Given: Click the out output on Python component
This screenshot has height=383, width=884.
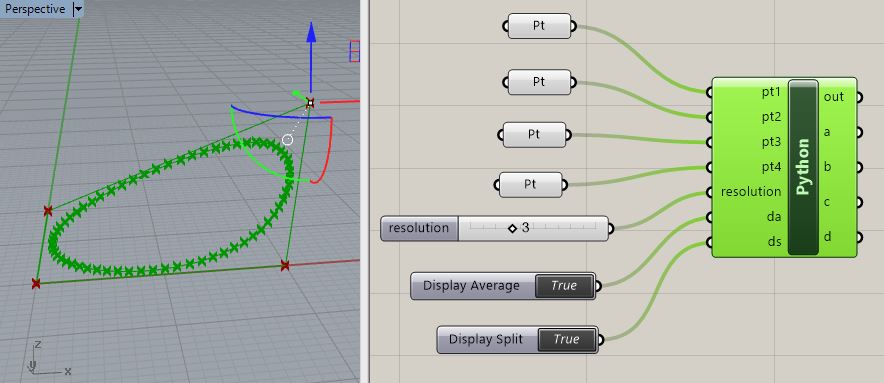Looking at the screenshot, I should click(833, 97).
